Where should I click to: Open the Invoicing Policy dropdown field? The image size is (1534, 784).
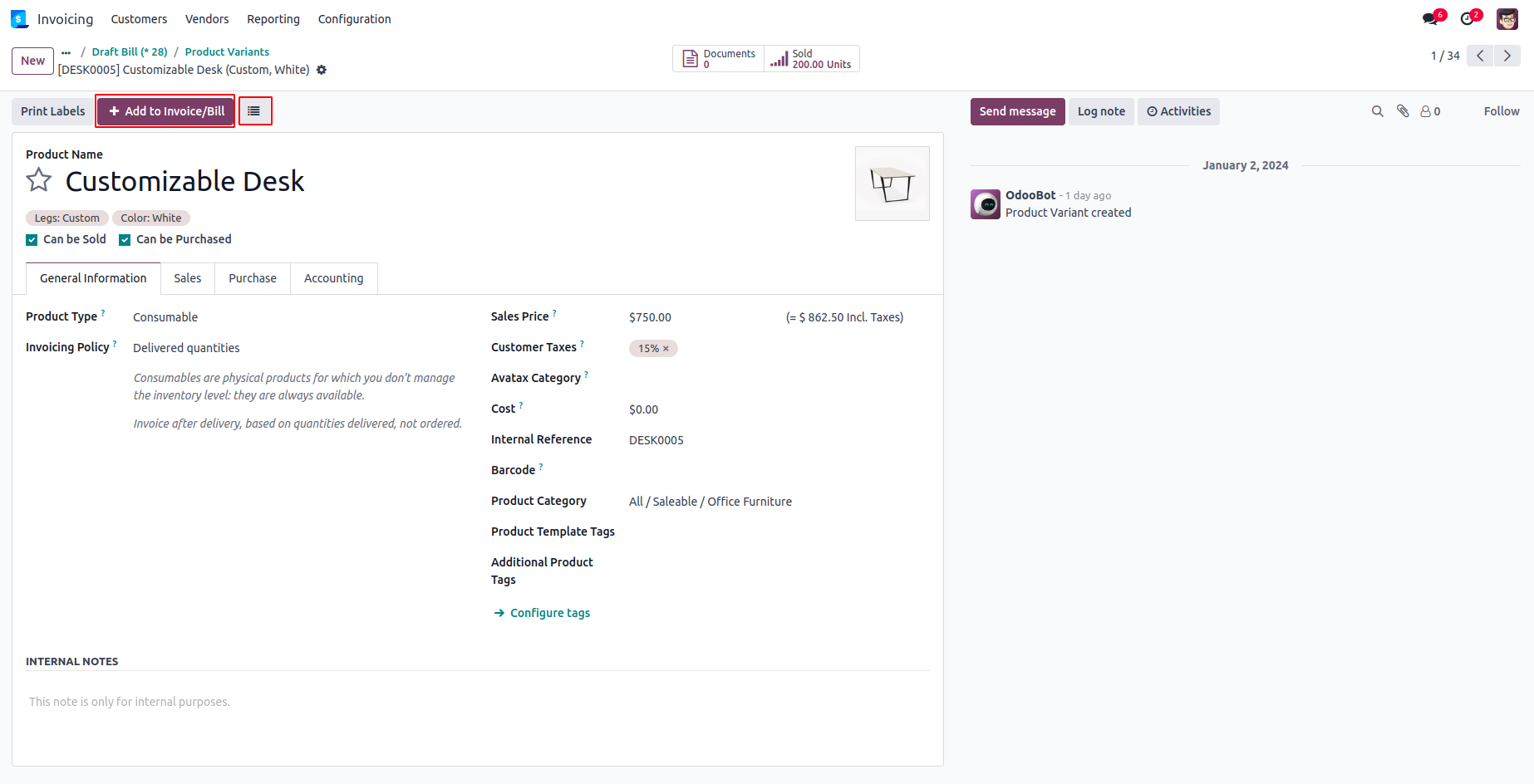298,348
